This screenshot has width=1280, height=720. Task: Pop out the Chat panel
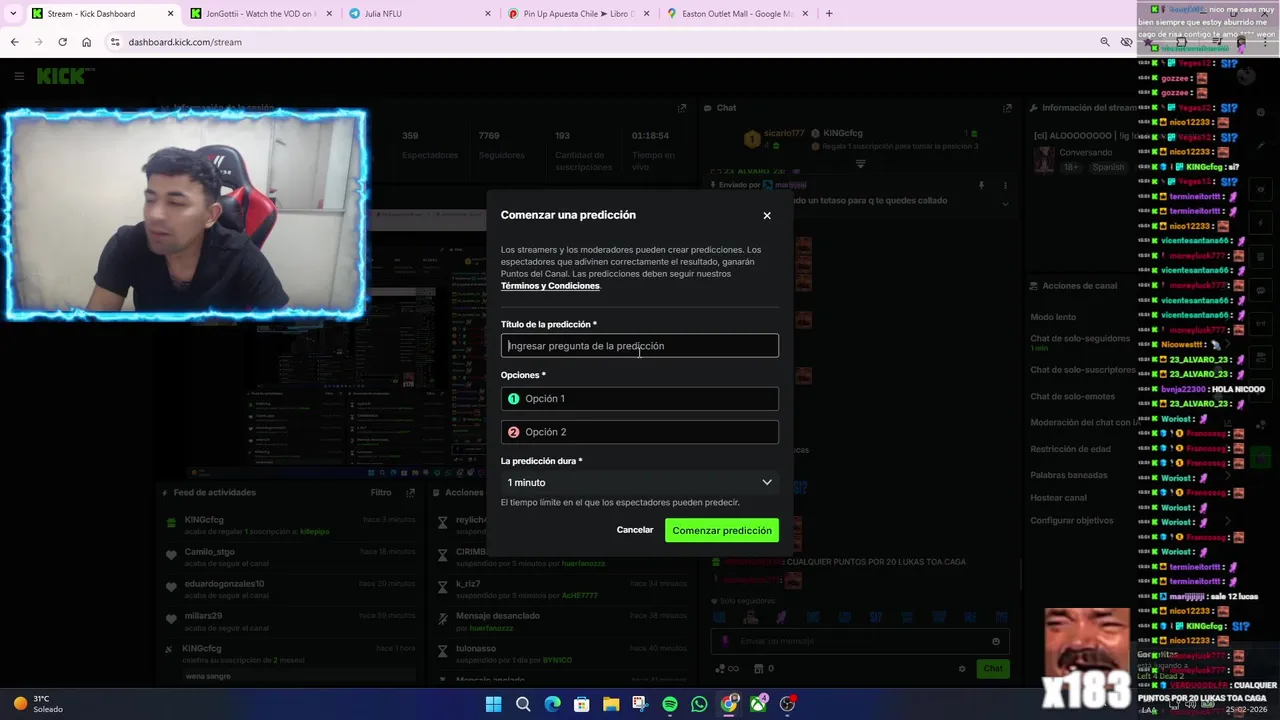[x=1007, y=108]
